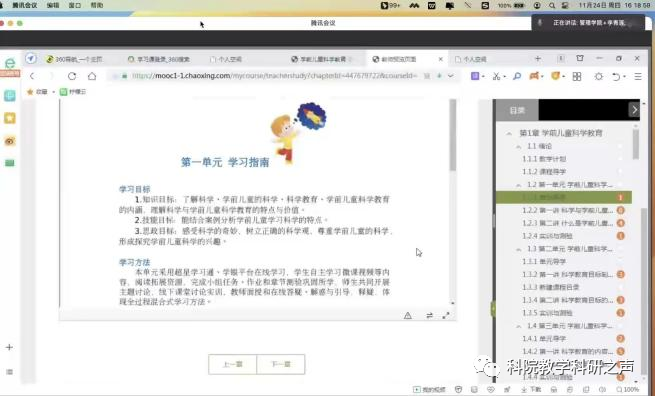Go to next chapter with 下一章 button
Image resolution: width=655 pixels, height=396 pixels.
(281, 364)
